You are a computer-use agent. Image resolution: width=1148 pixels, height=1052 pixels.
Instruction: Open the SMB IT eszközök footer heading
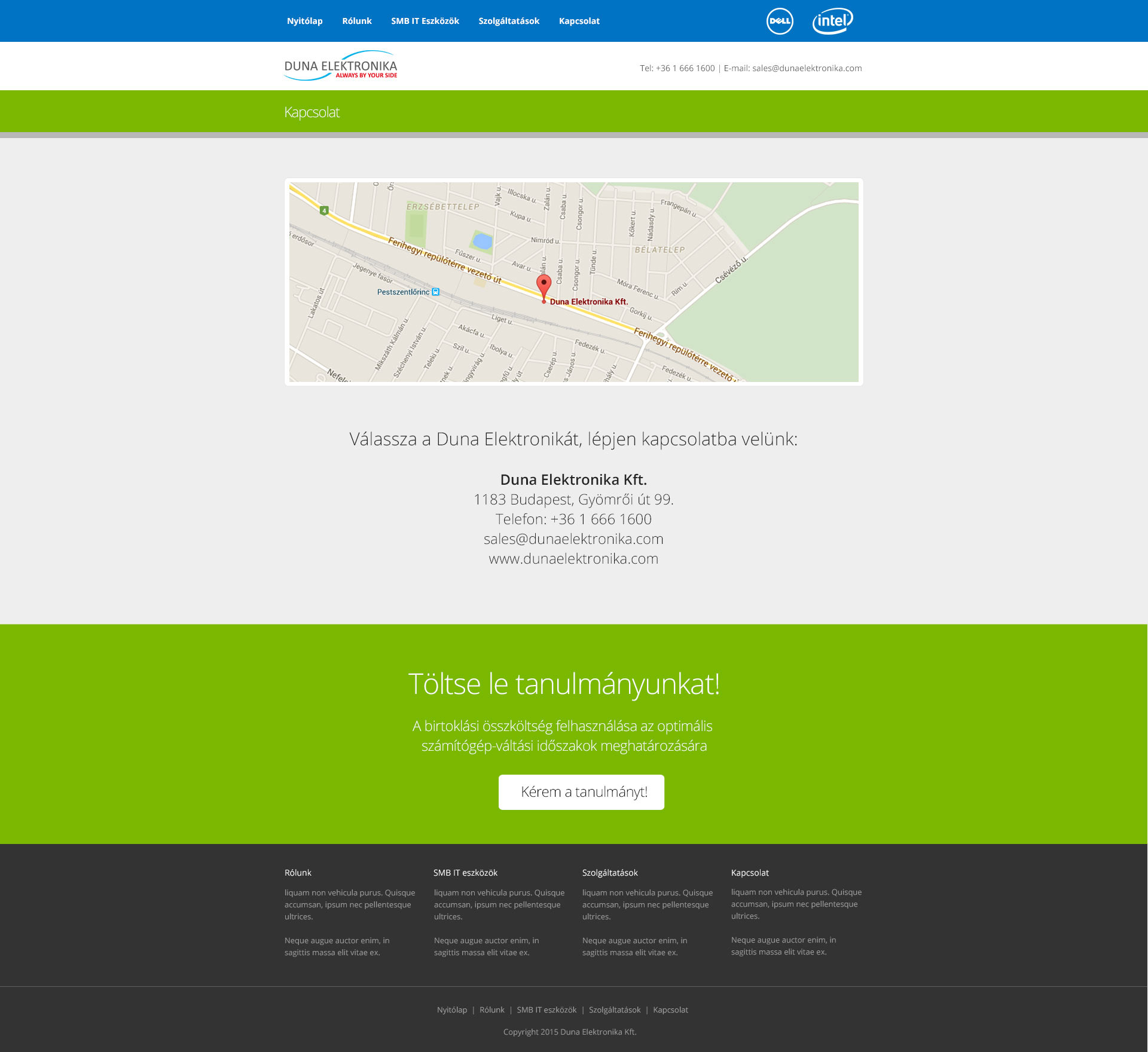[465, 873]
